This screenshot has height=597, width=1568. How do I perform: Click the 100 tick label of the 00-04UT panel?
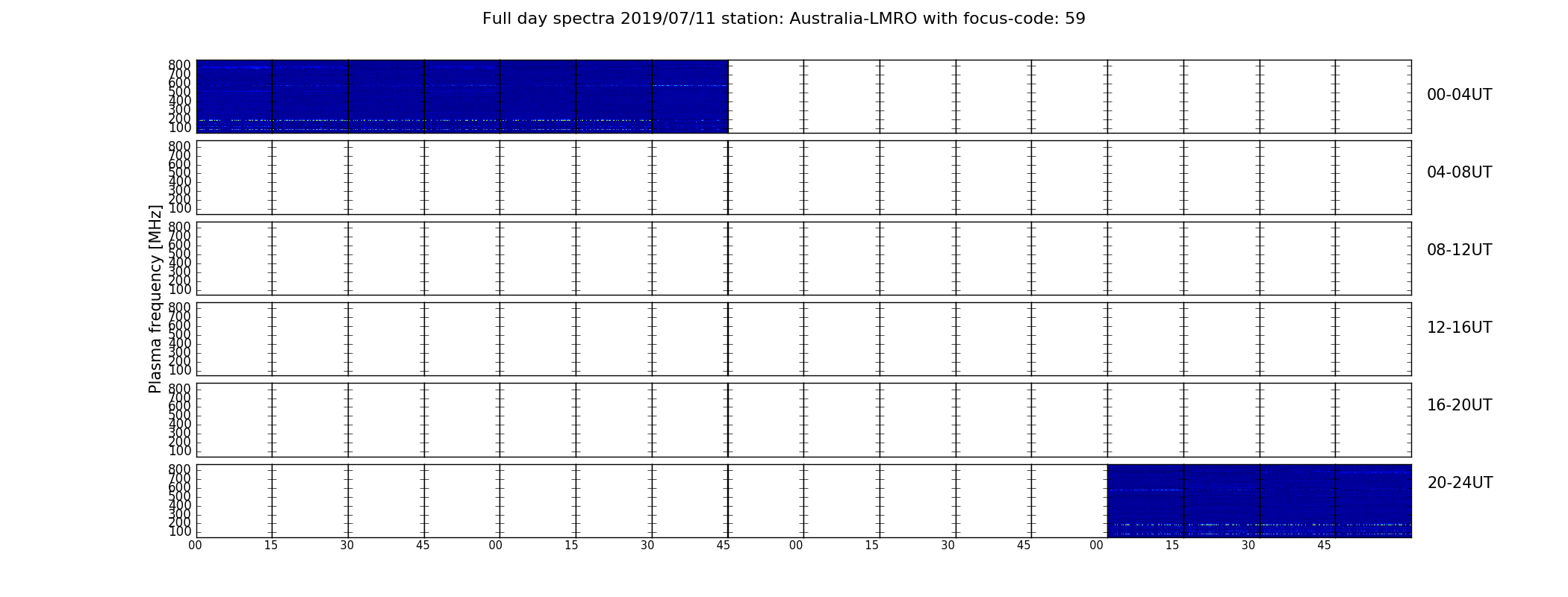click(180, 128)
